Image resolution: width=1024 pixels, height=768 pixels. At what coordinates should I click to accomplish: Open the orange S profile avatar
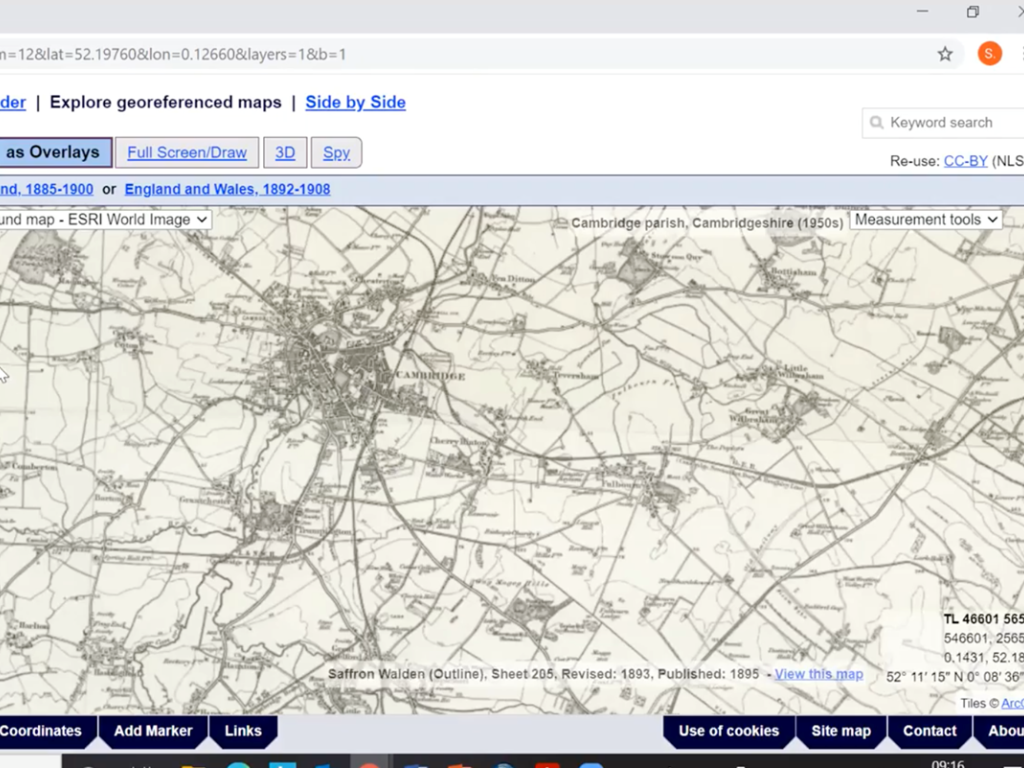tap(989, 54)
